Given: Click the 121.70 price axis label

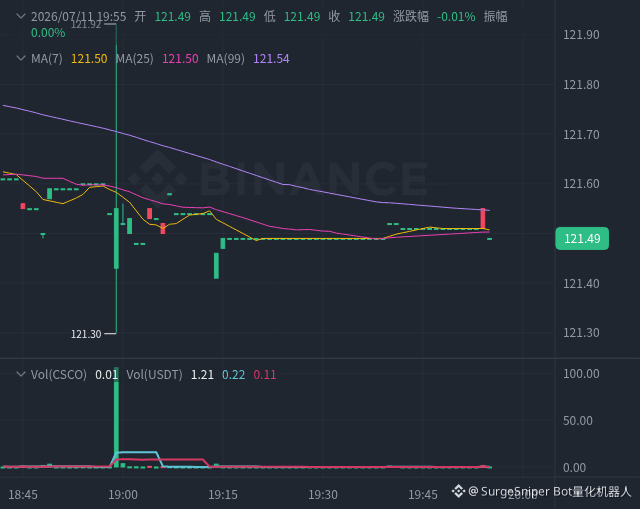Looking at the screenshot, I should tap(581, 135).
